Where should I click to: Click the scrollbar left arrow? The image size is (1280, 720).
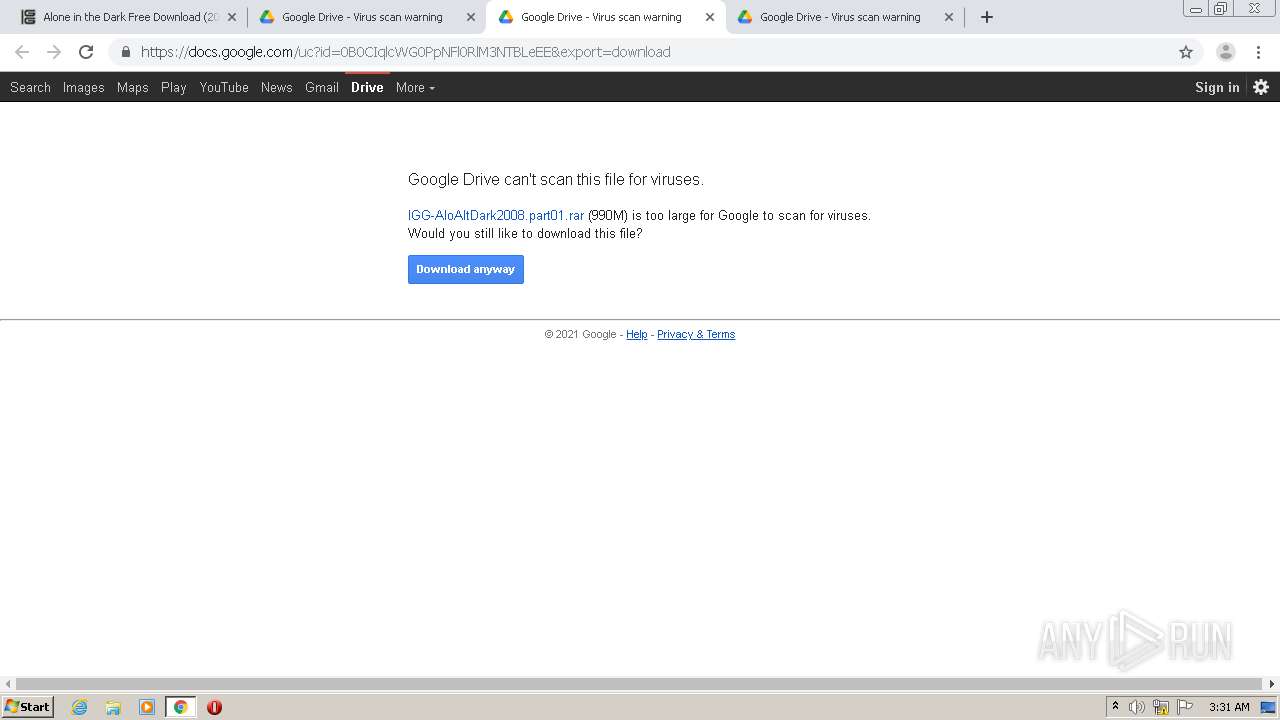pyautogui.click(x=8, y=684)
